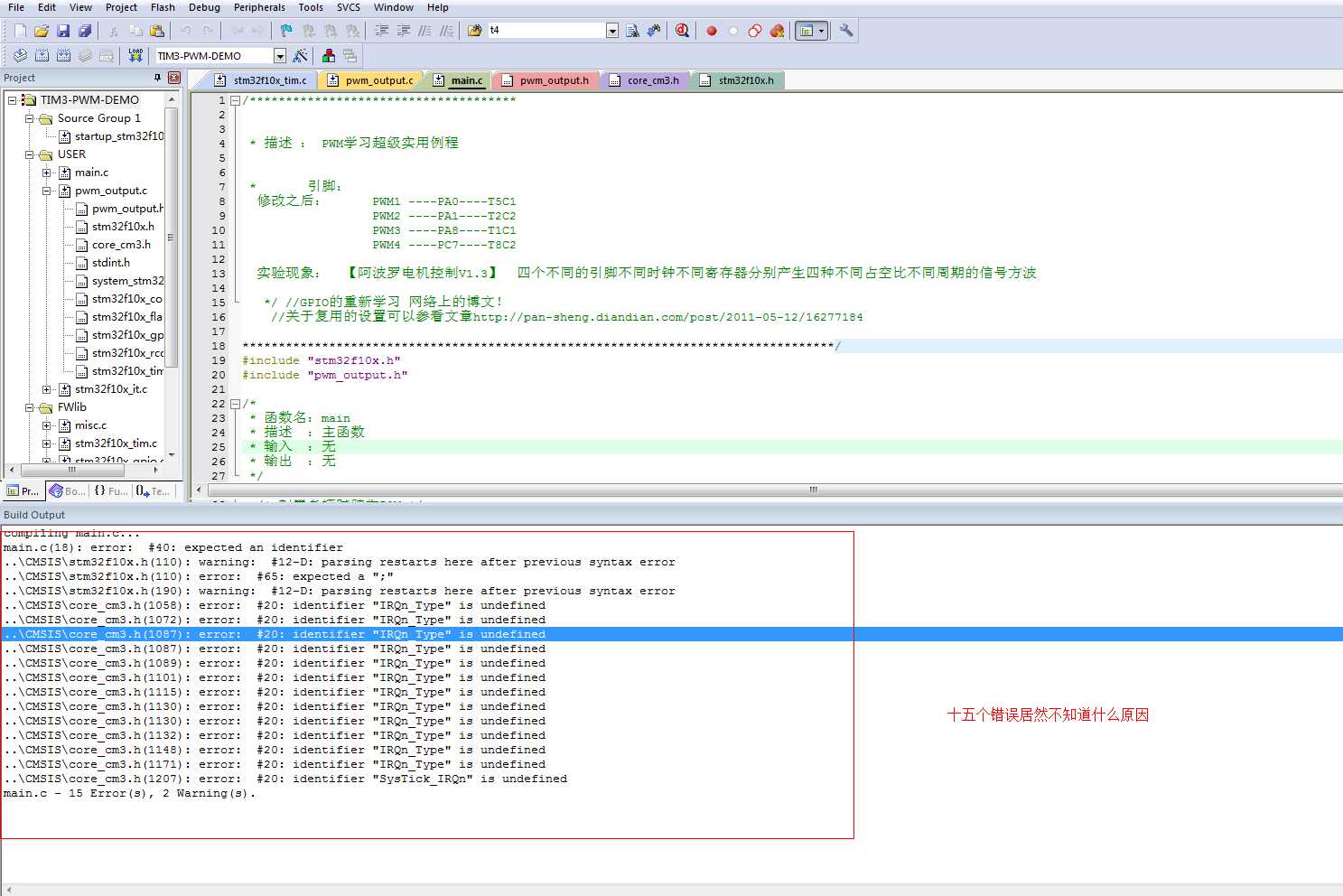Expand misc.c in FWlib
1343x896 pixels.
click(x=47, y=425)
